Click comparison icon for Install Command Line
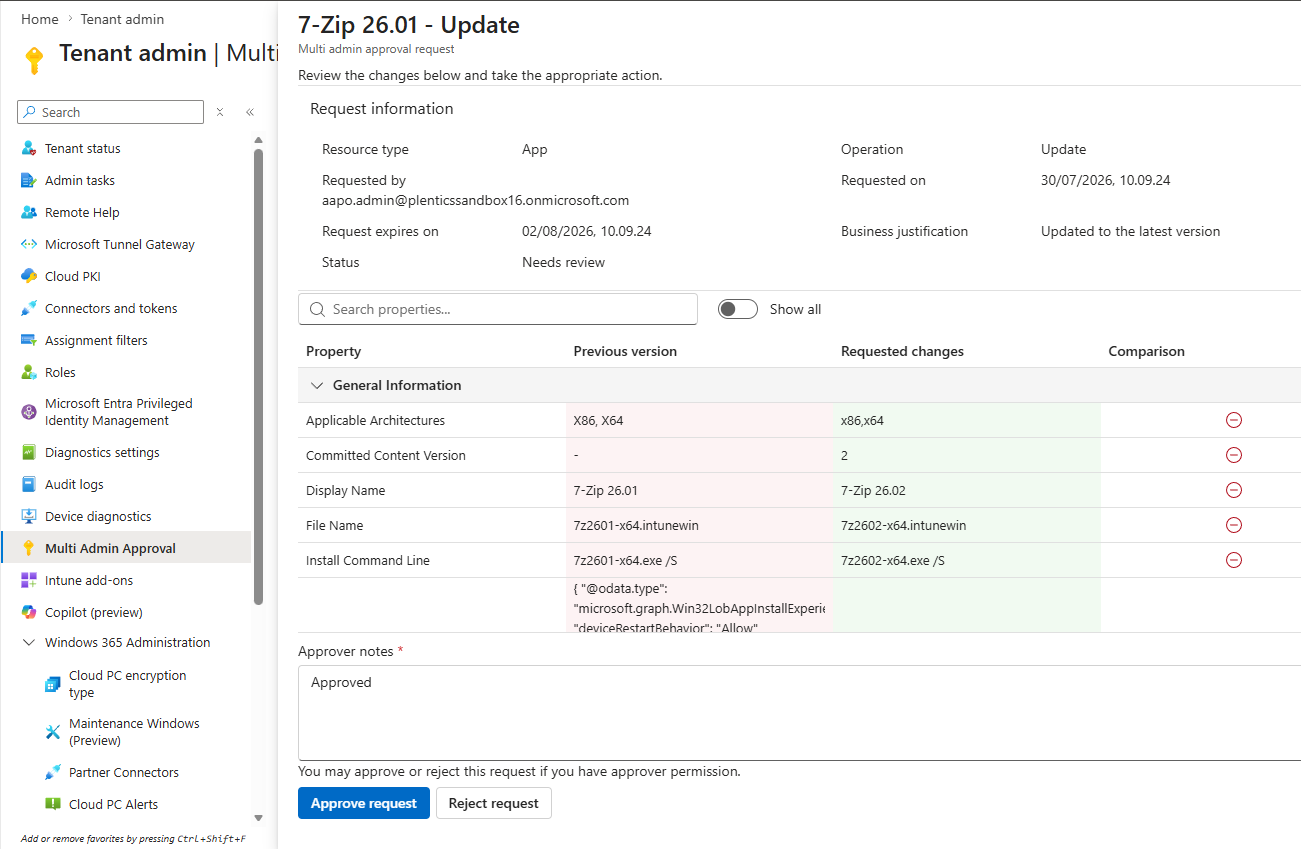Viewport: 1301px width, 849px height. (1234, 560)
